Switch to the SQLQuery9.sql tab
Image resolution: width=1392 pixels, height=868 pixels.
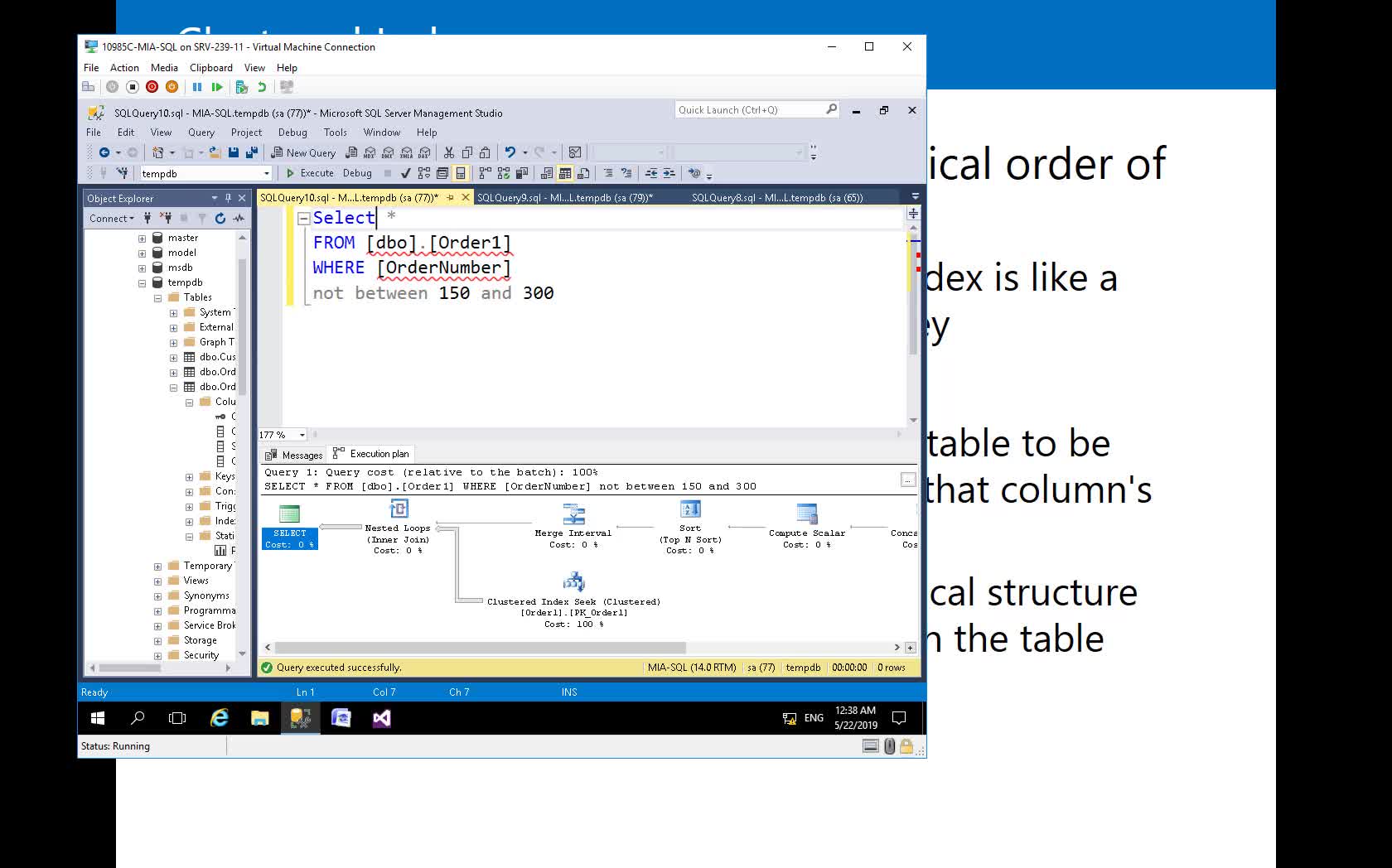(x=565, y=197)
